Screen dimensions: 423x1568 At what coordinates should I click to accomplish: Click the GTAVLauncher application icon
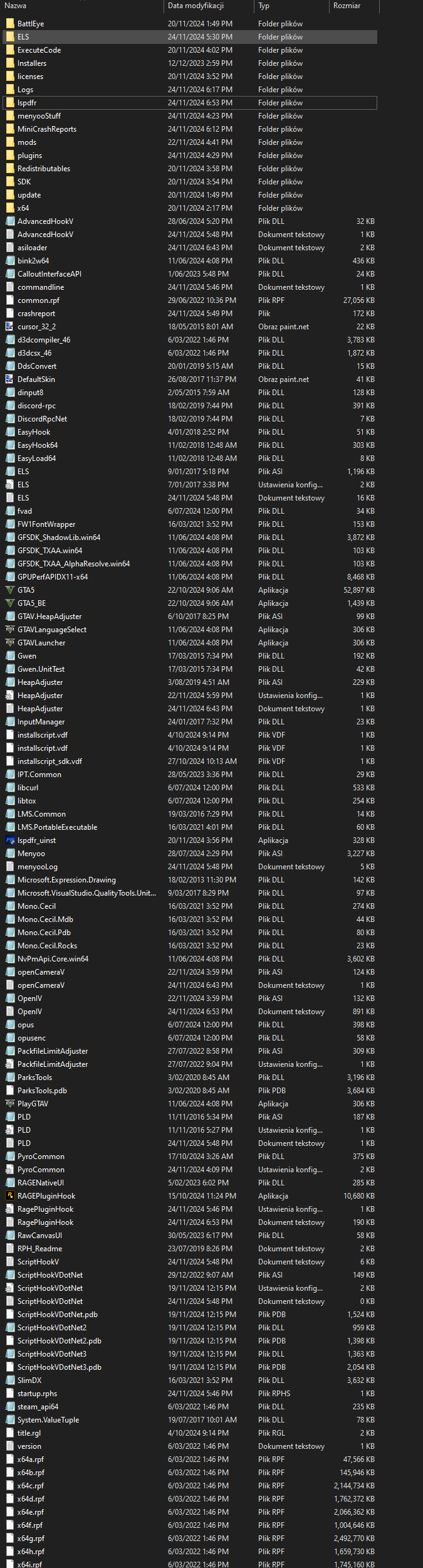click(9, 643)
